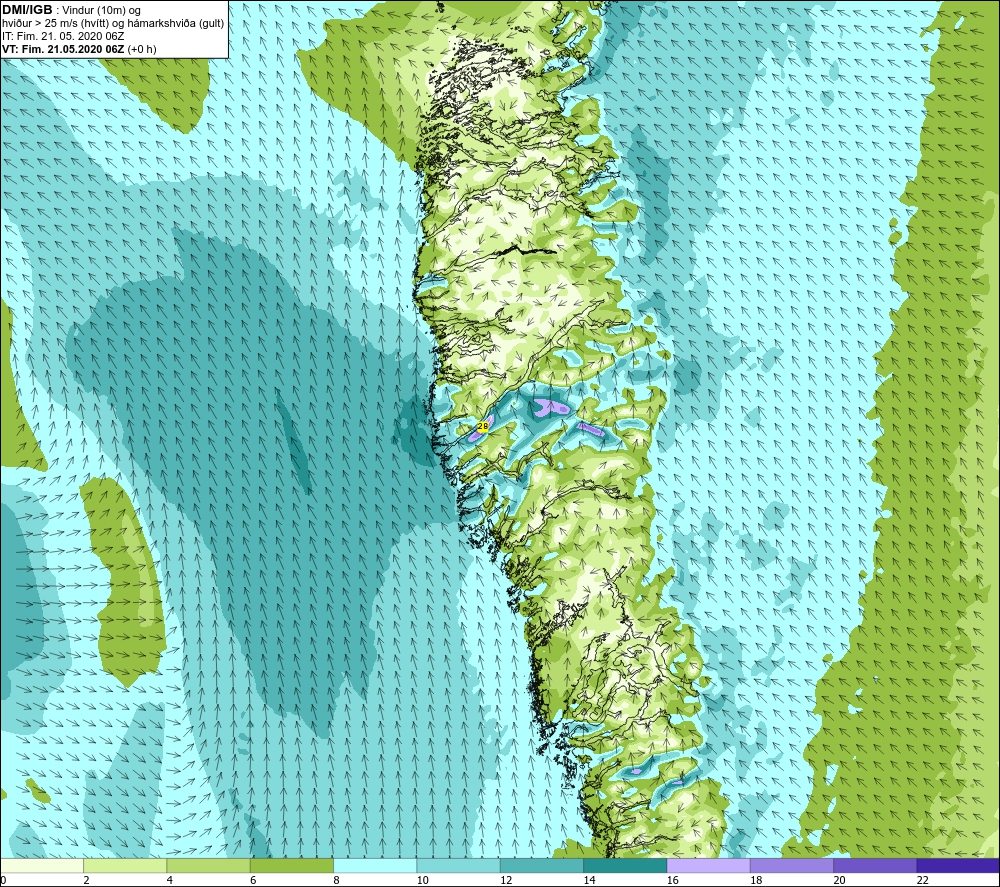
Task: Click the legend scale label '16'
Action: (x=673, y=880)
